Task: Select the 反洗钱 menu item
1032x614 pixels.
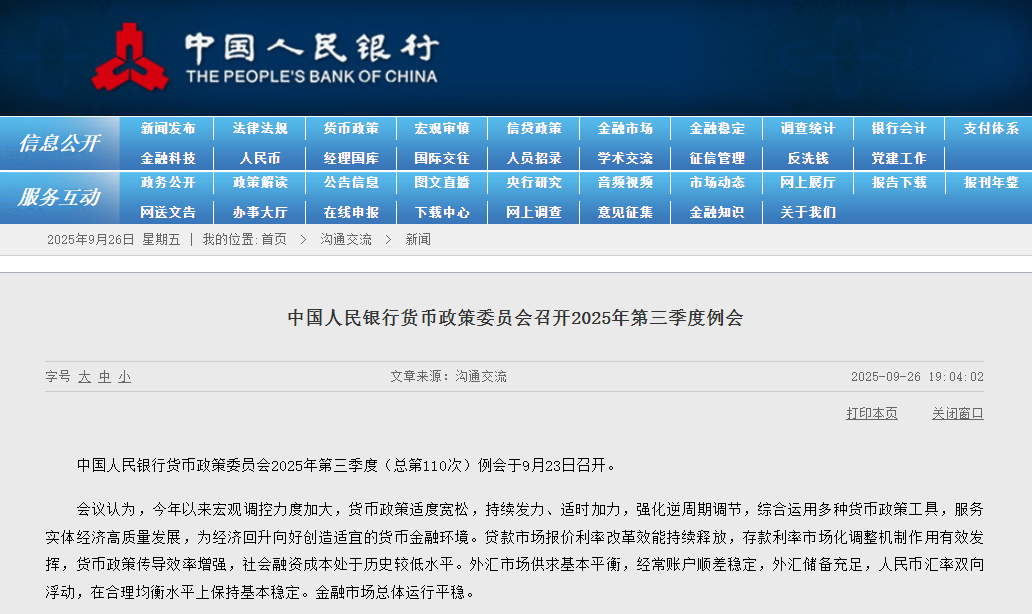Action: click(808, 157)
